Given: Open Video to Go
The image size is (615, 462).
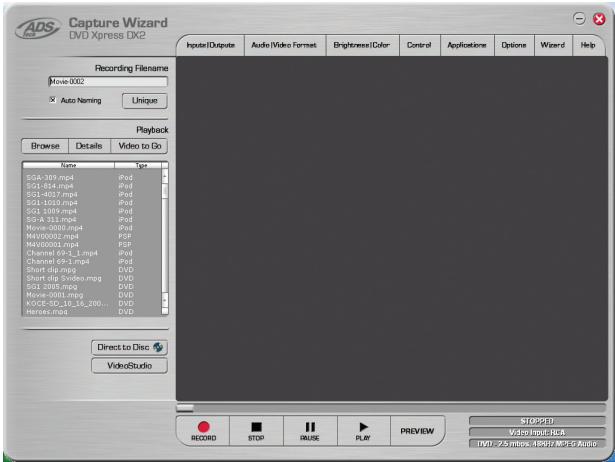Looking at the screenshot, I should pyautogui.click(x=140, y=146).
